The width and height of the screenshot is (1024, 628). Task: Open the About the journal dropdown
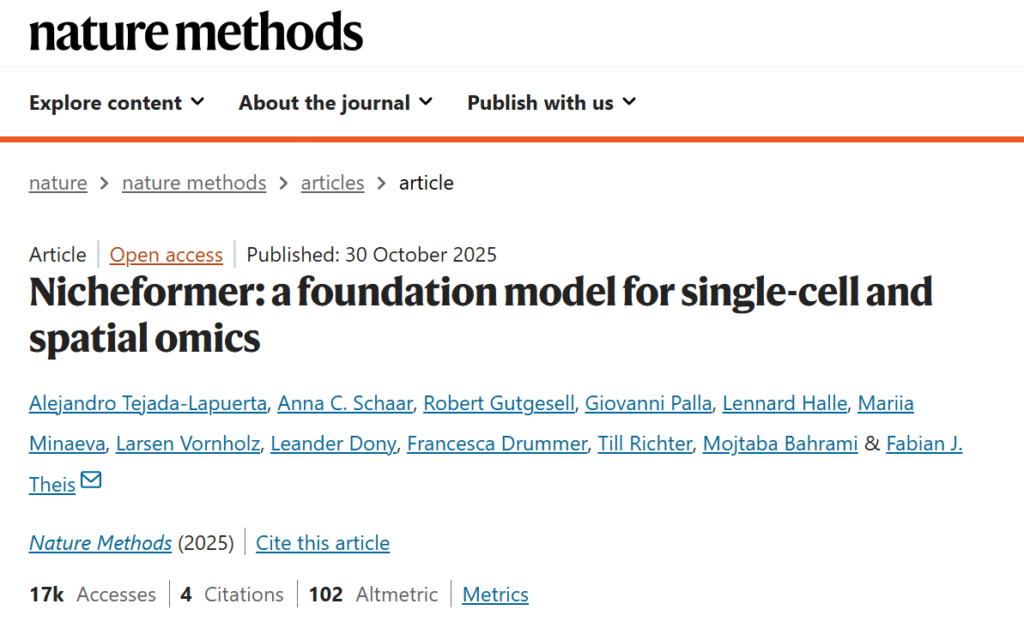[335, 102]
